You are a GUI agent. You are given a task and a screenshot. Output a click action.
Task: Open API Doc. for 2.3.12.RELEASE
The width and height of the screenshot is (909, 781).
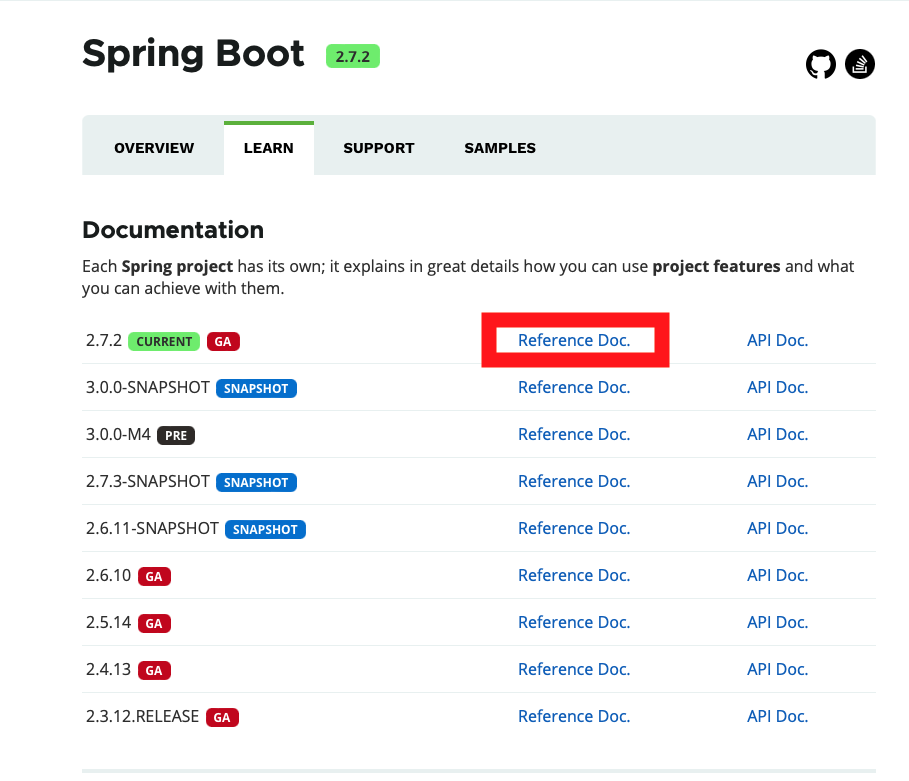tap(777, 715)
